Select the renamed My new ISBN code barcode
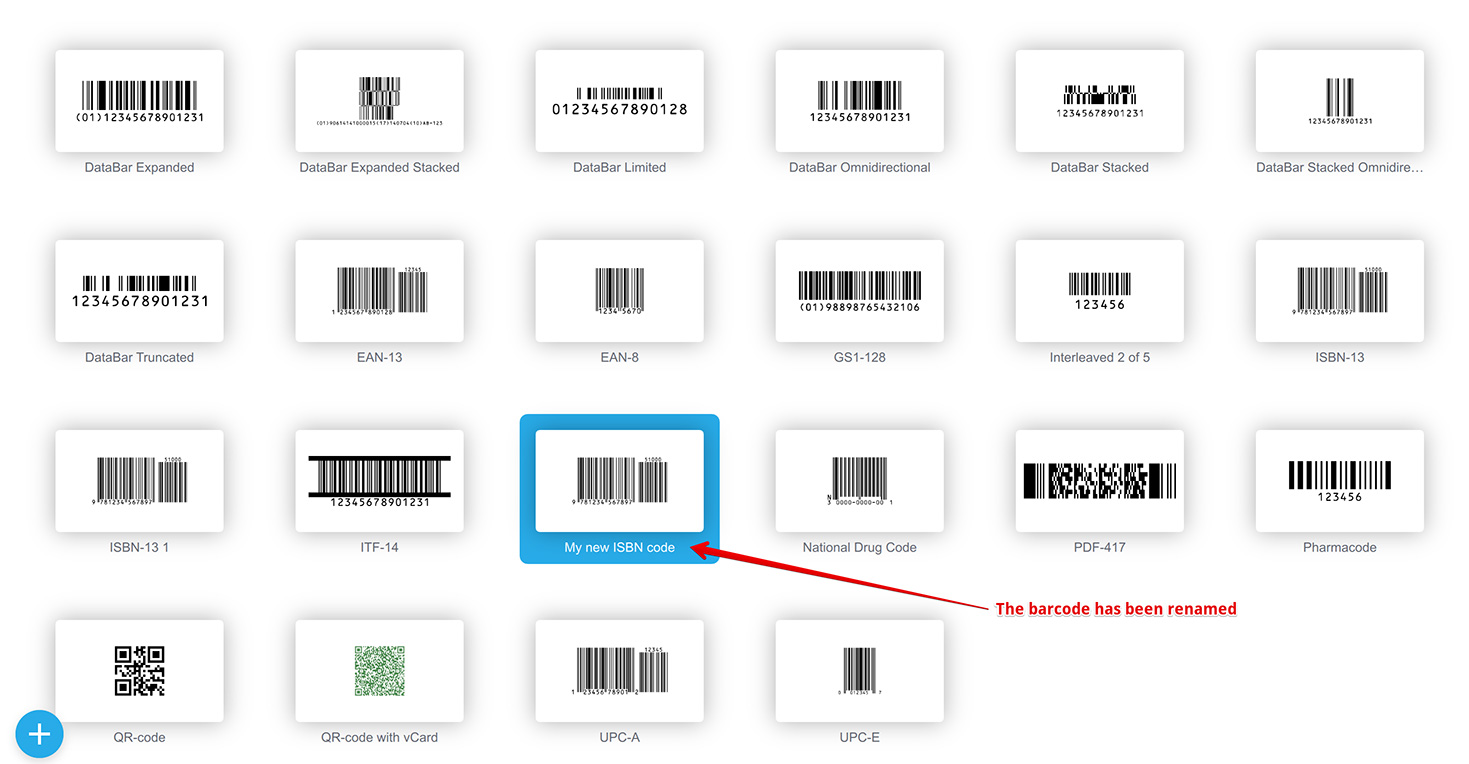The height and width of the screenshot is (764, 1469). [x=619, y=480]
